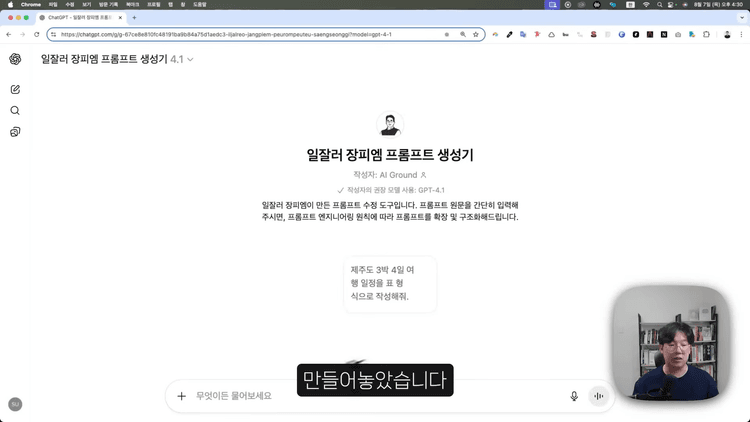Activate microphone dictation in the message box
The height and width of the screenshot is (422, 750).
[574, 396]
